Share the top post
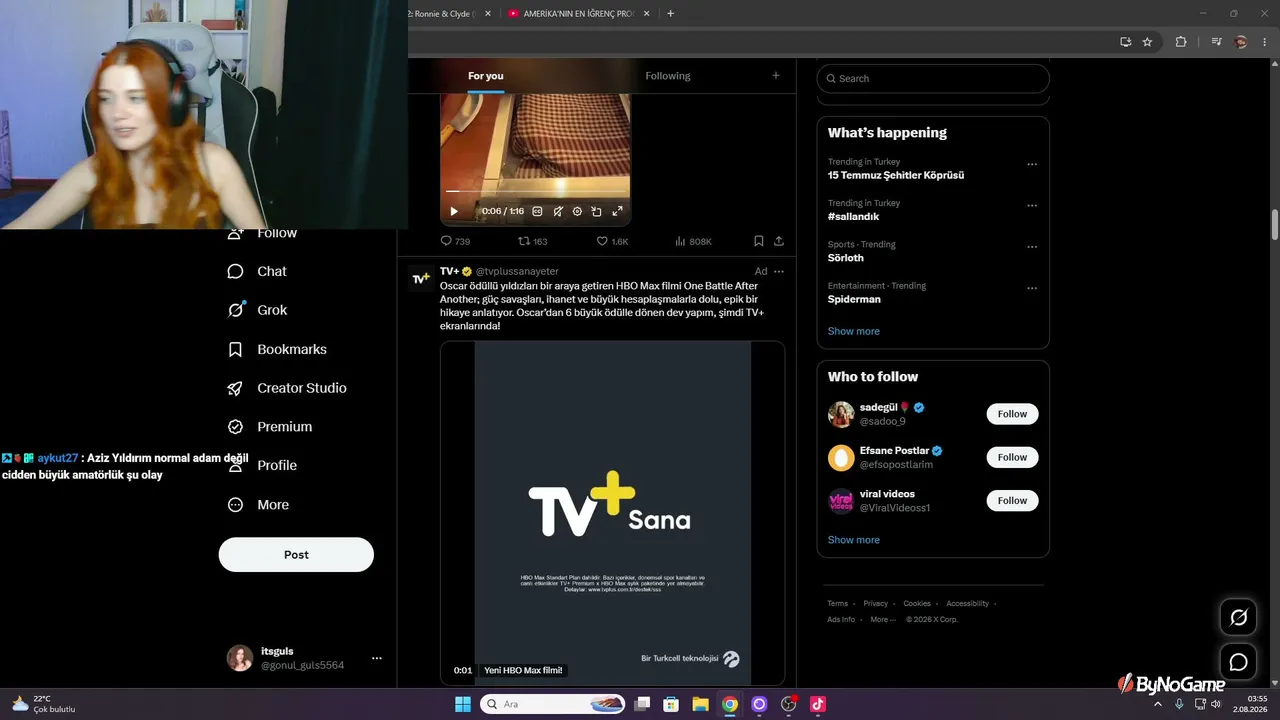Screen dimensions: 1280x720 pos(779,241)
